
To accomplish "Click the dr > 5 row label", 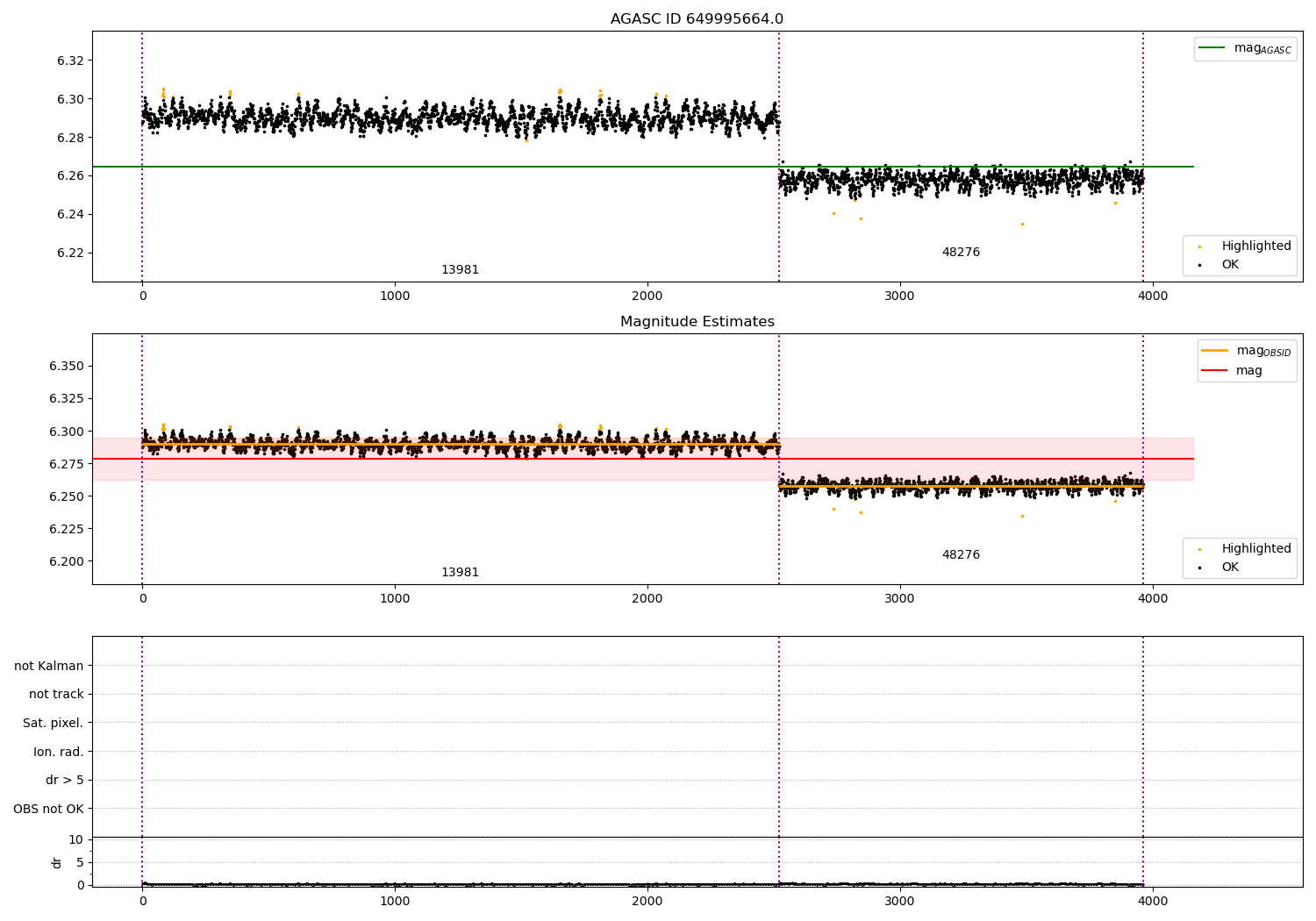I will click(65, 781).
